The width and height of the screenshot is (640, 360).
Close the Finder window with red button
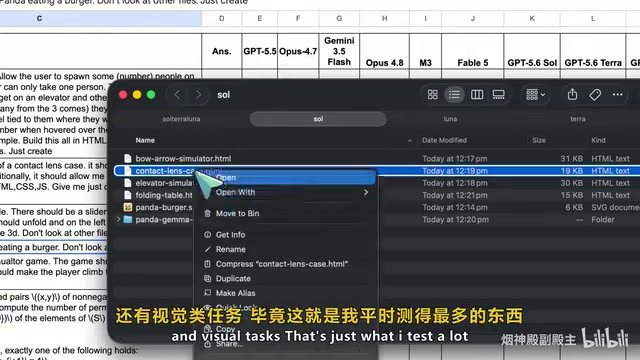click(x=123, y=95)
